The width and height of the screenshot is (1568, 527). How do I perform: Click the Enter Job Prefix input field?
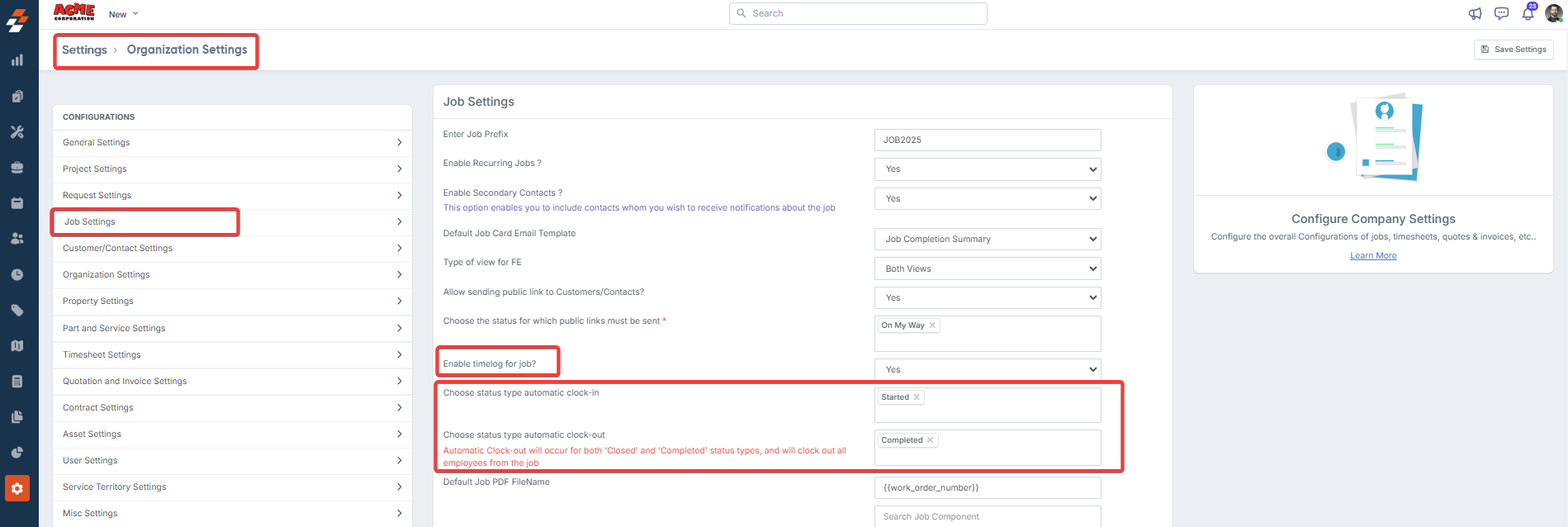tap(987, 140)
